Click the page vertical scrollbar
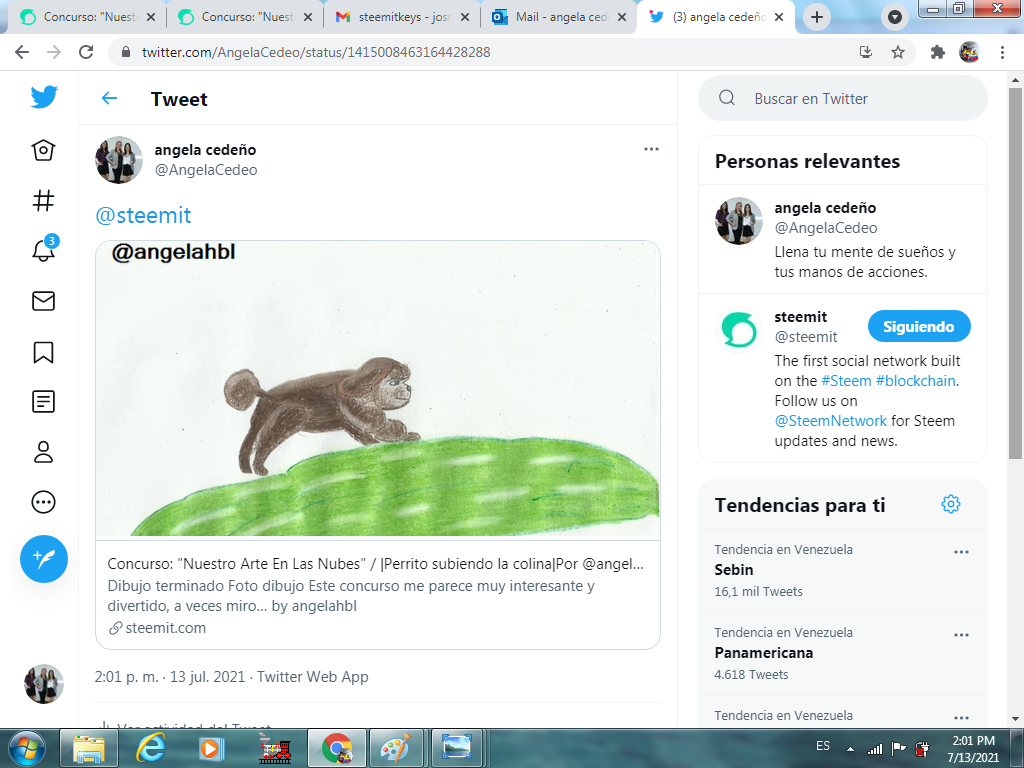 pyautogui.click(x=1015, y=274)
